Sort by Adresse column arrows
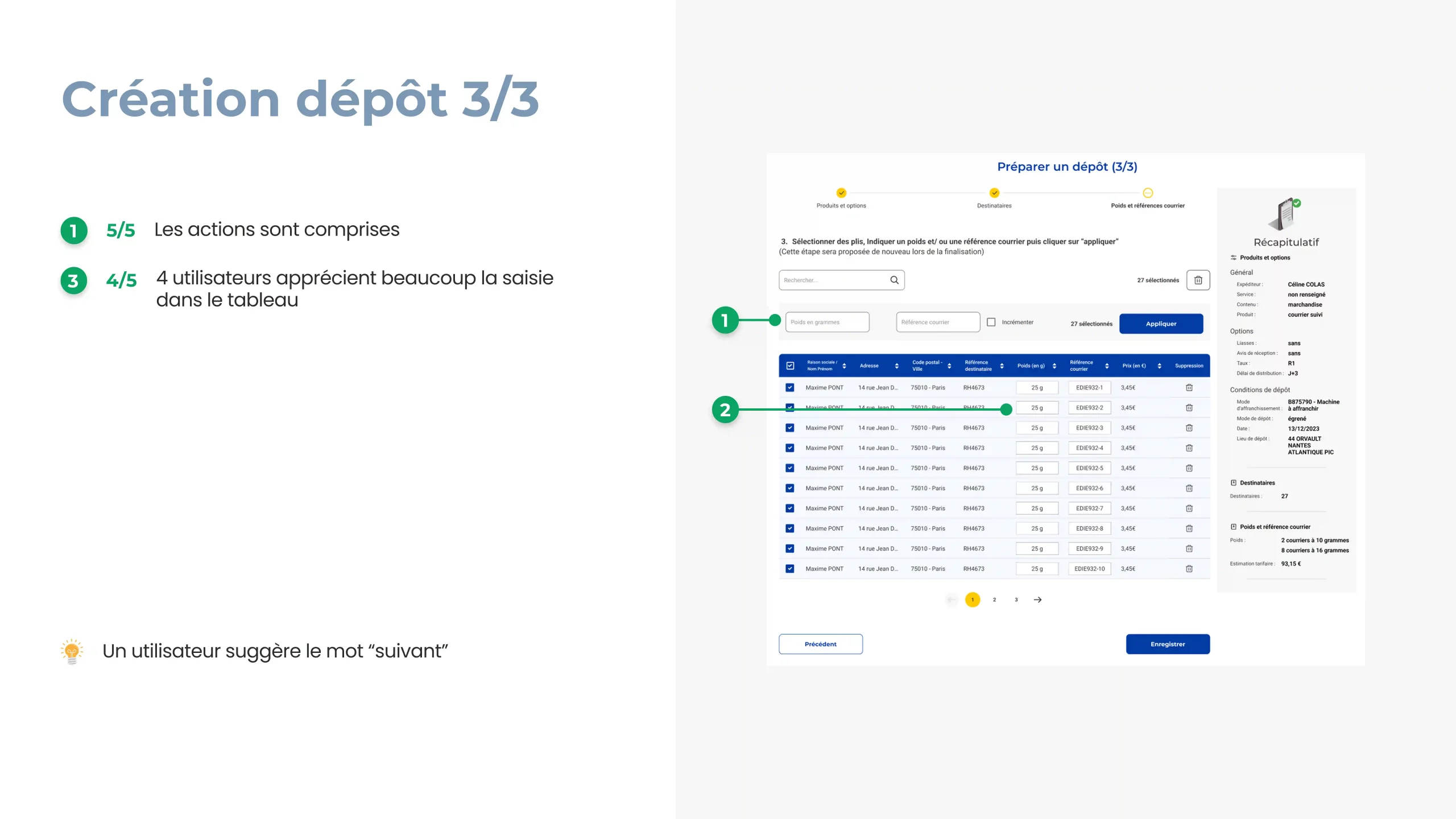The height and width of the screenshot is (819, 1456). 896,366
